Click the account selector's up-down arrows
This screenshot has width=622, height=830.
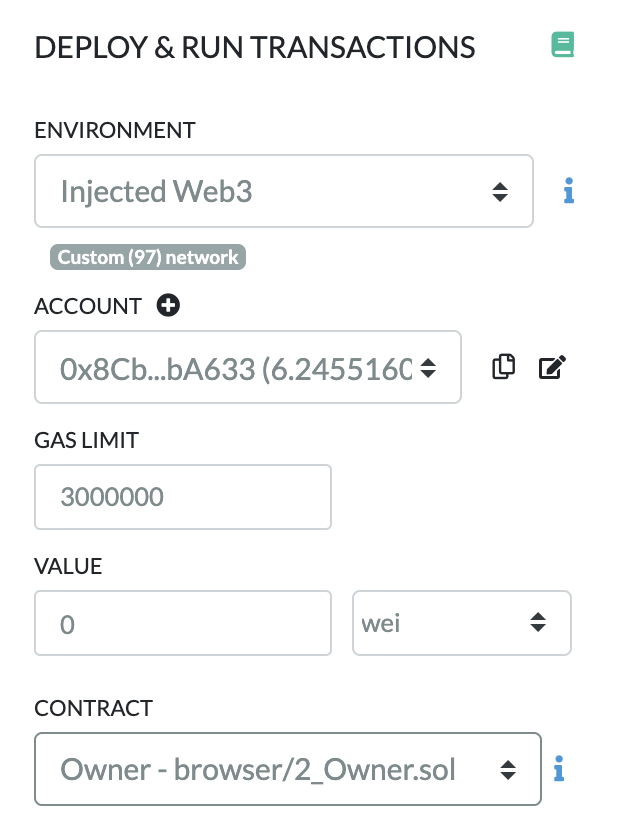point(428,367)
